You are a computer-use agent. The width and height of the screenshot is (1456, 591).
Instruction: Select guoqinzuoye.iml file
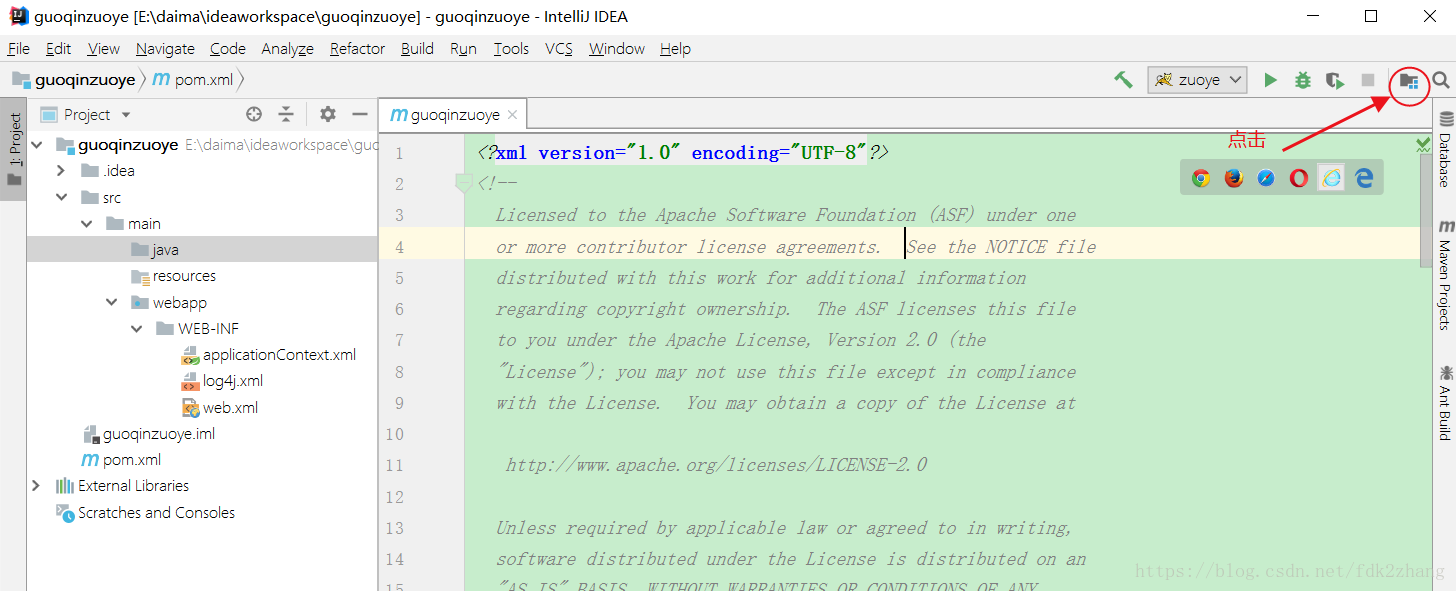149,434
